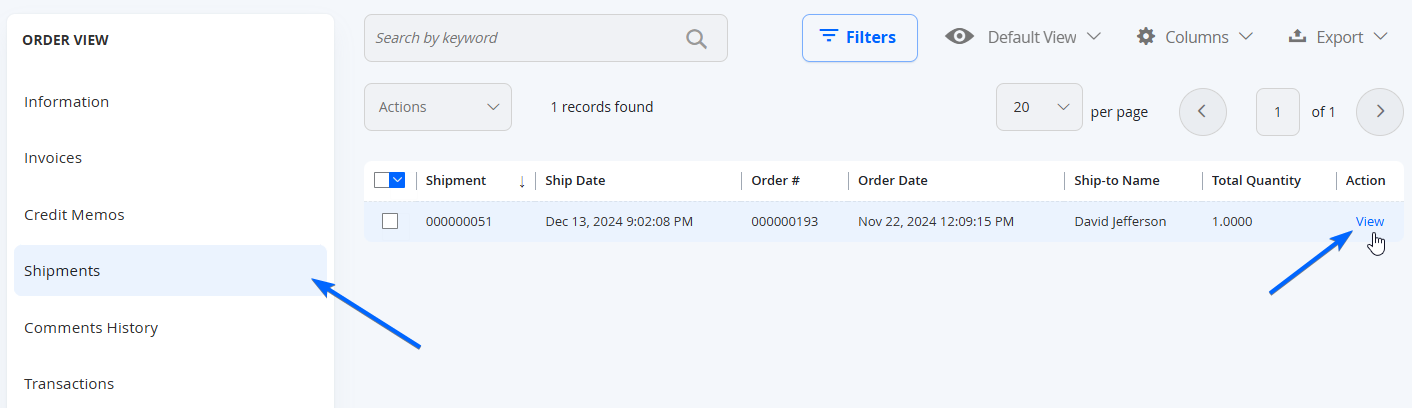Click the current page number field
The image size is (1412, 408).
1277,111
